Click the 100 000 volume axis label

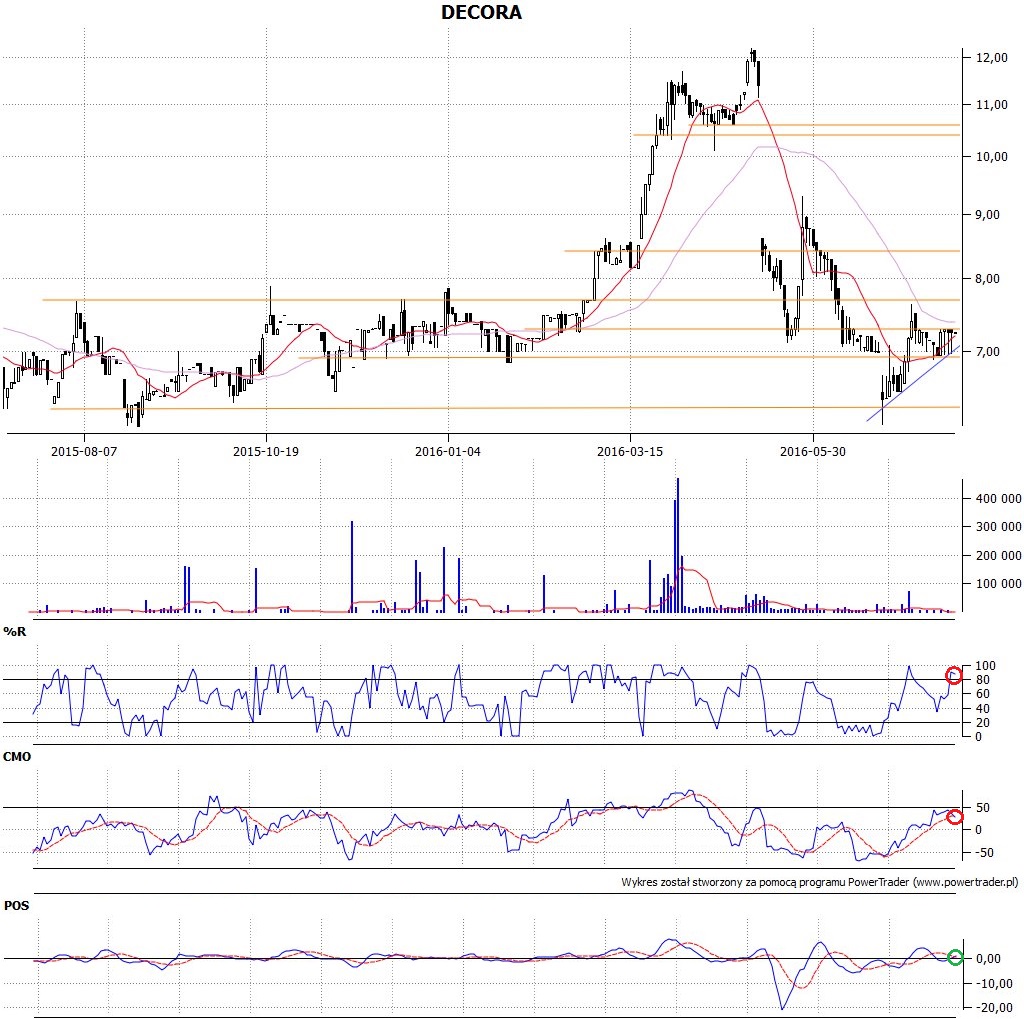[999, 584]
